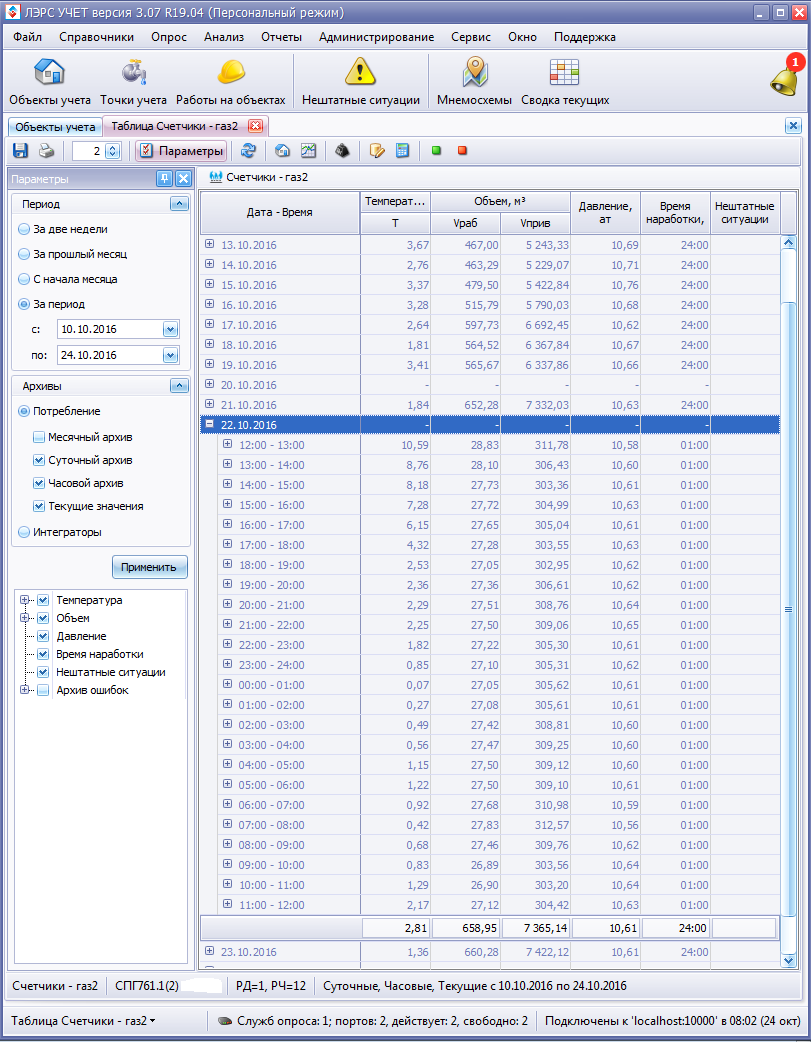Click the notes pencil icon in toolbar

(x=377, y=151)
